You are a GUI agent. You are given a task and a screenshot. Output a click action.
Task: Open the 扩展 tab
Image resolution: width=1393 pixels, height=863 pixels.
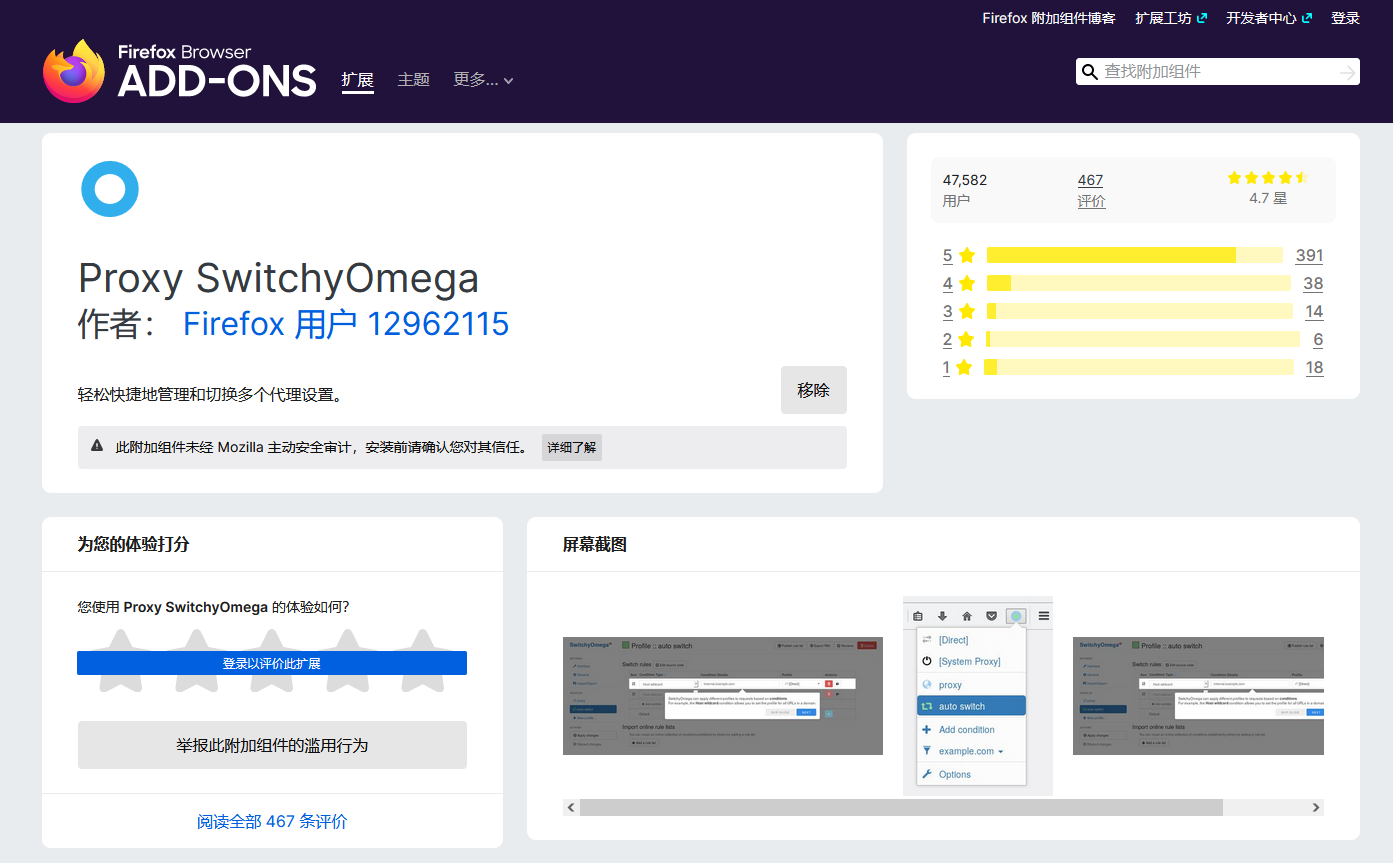[x=357, y=80]
